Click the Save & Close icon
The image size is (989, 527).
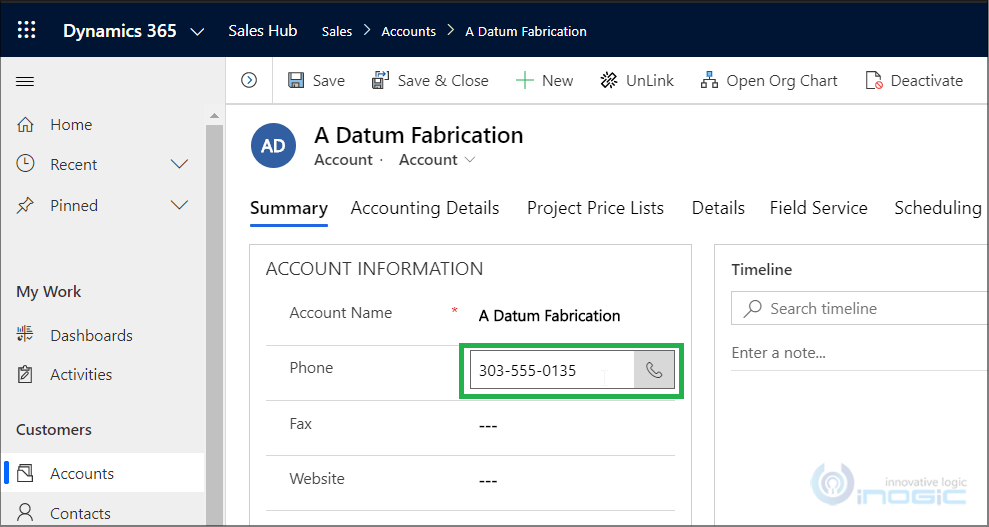click(380, 80)
